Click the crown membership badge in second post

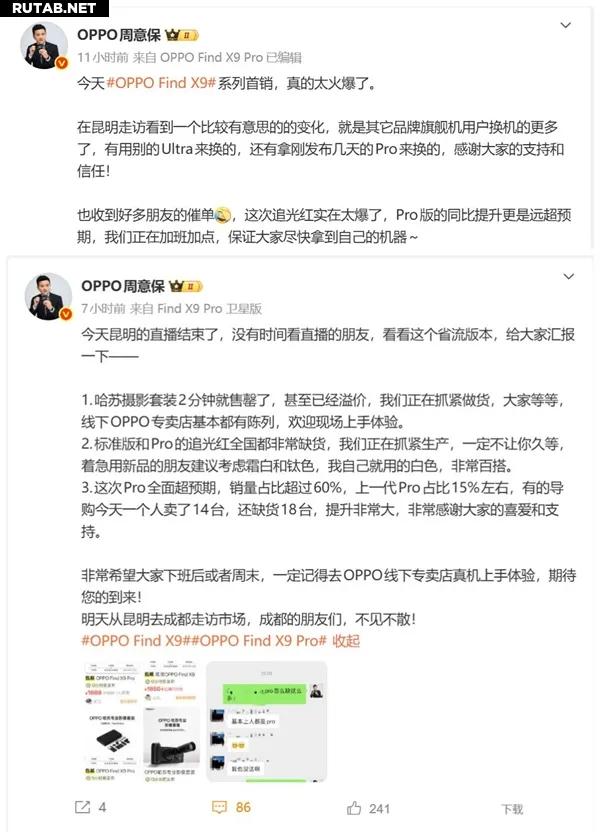click(x=186, y=286)
